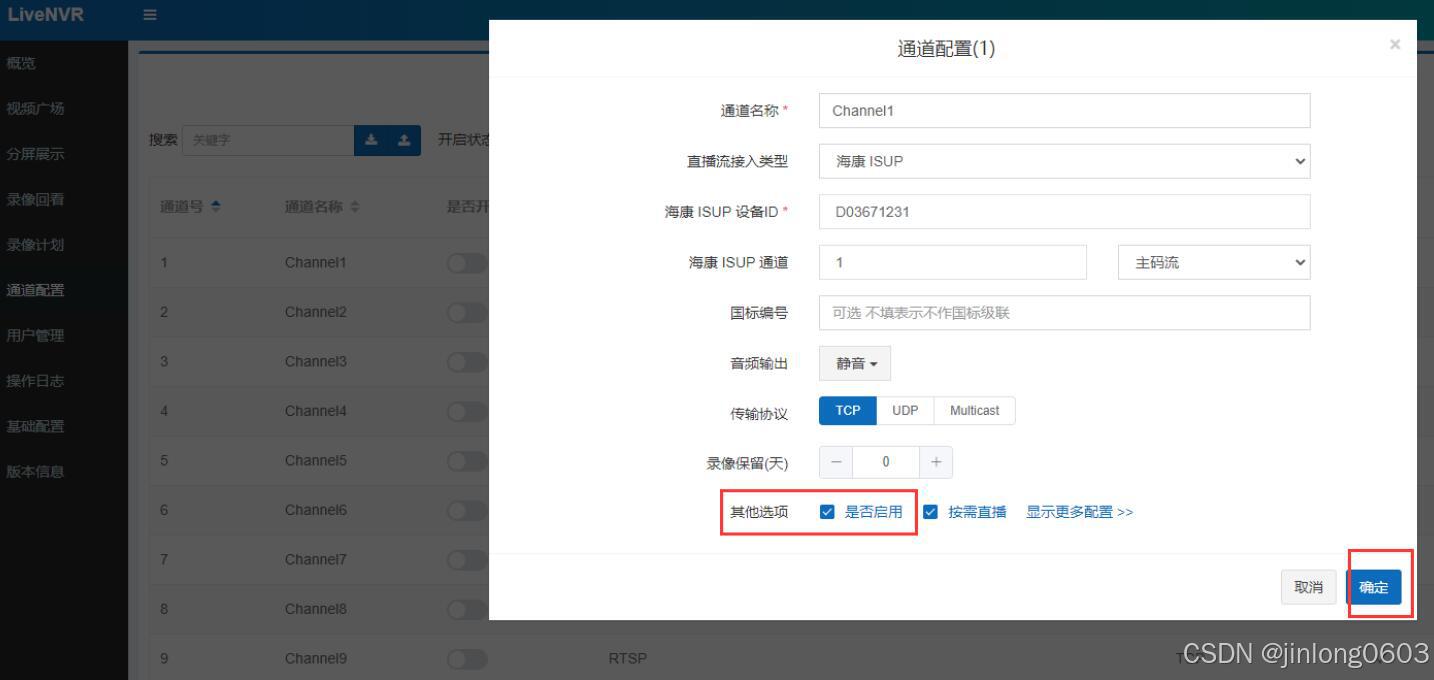Increase 录像保留 days with plus button
Viewport: 1434px width, 680px height.
936,462
